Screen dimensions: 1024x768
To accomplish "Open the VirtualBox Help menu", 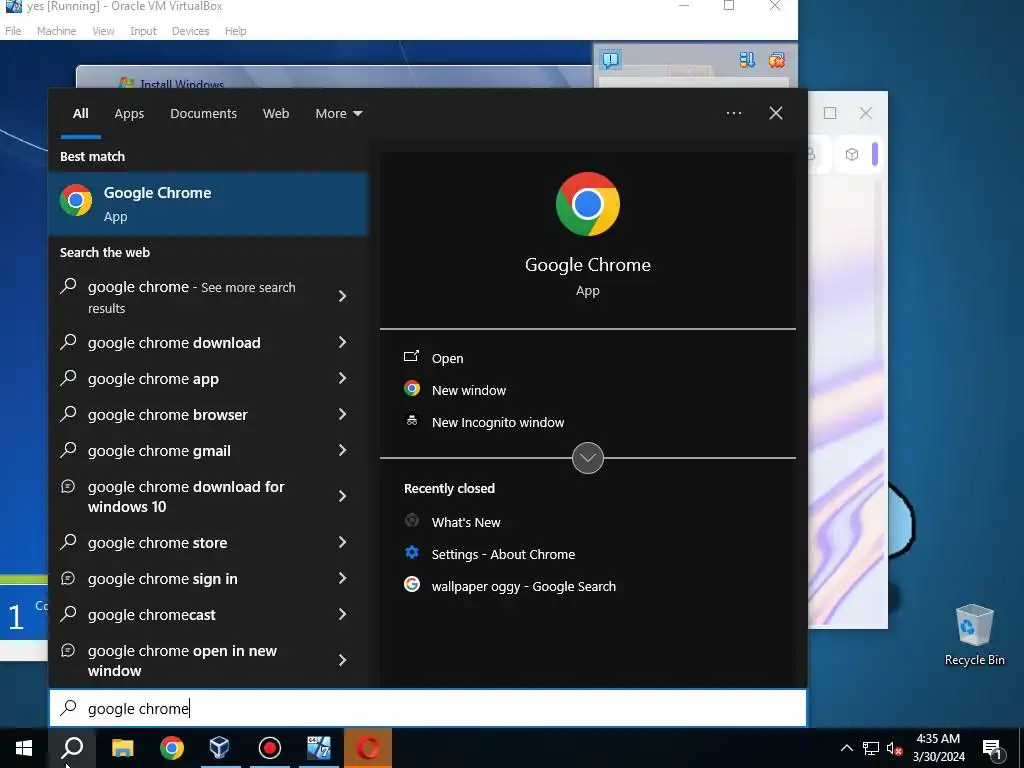I will (x=235, y=31).
